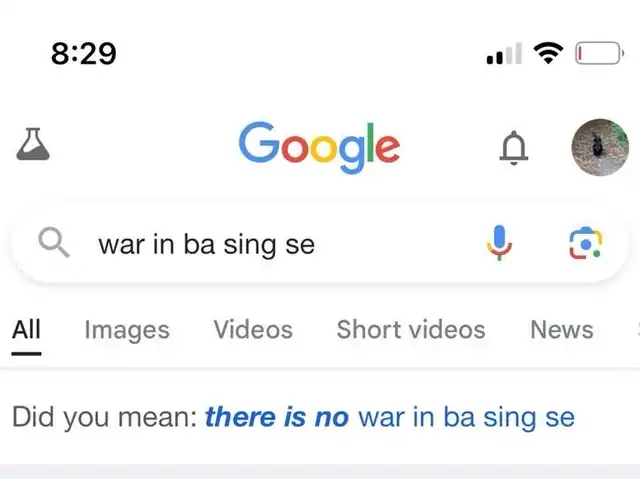Start voice search with microphone
Screen dimensions: 640x479
[x=499, y=243]
